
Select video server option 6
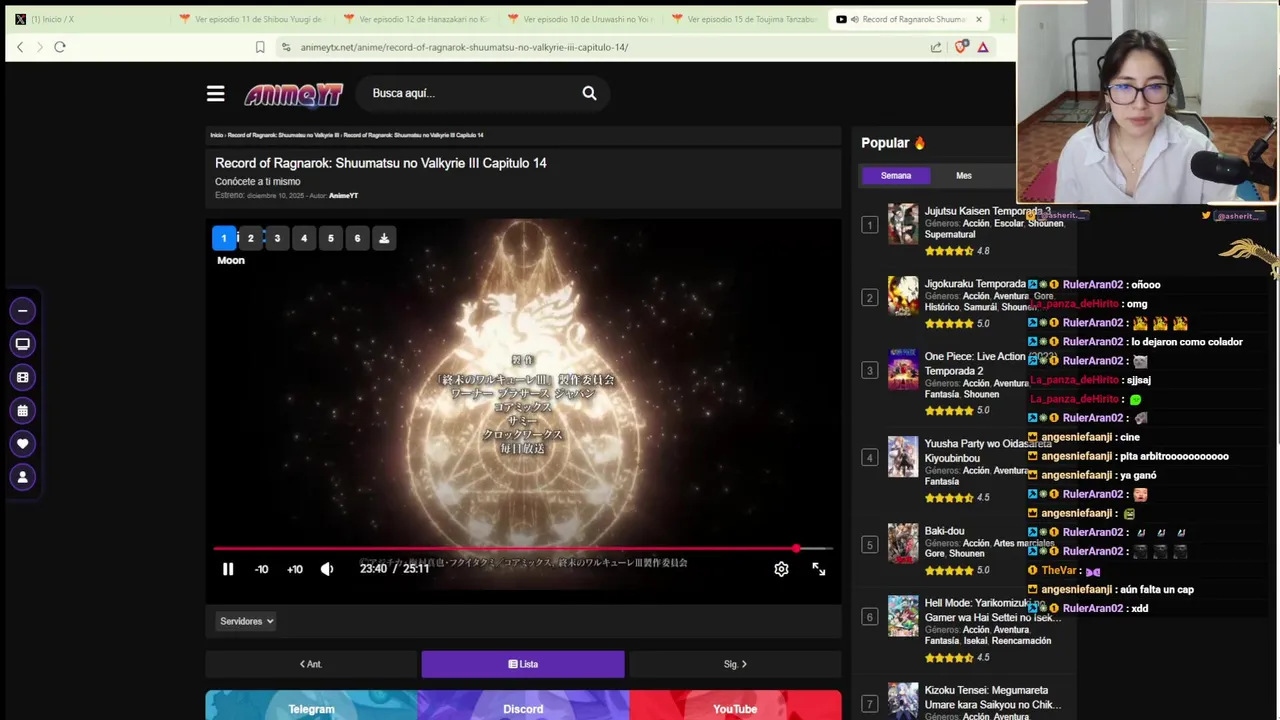pos(357,238)
